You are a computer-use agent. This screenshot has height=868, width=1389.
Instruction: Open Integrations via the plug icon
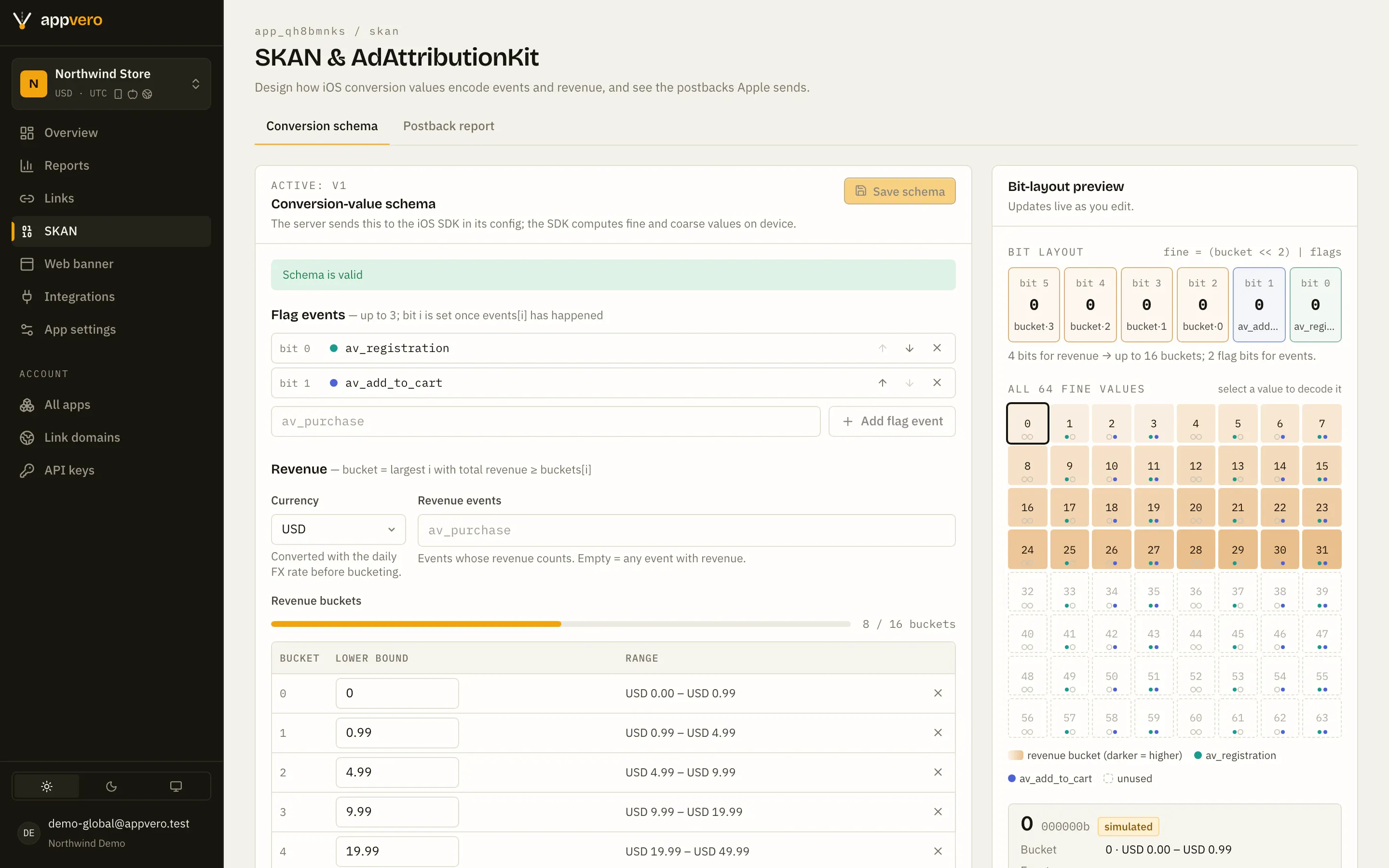[x=27, y=297]
